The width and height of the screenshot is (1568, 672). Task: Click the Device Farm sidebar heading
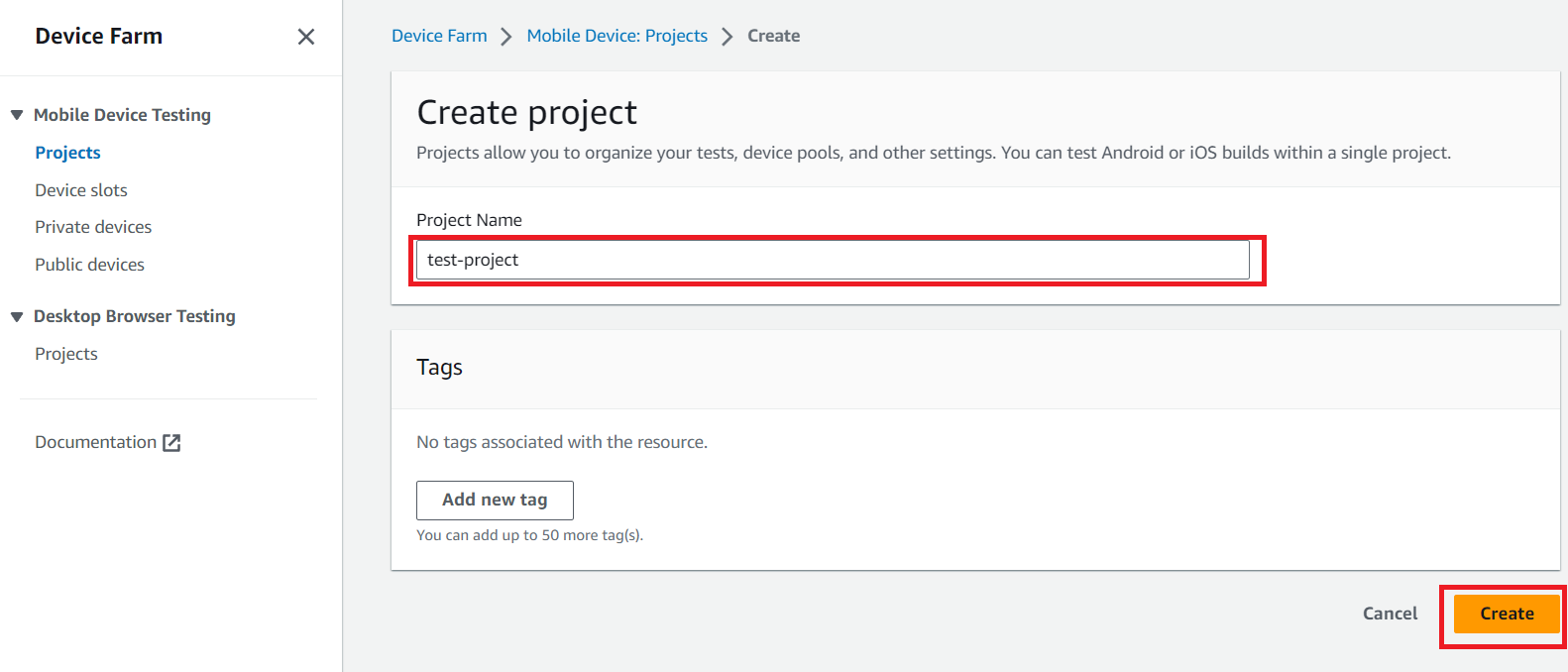[98, 36]
